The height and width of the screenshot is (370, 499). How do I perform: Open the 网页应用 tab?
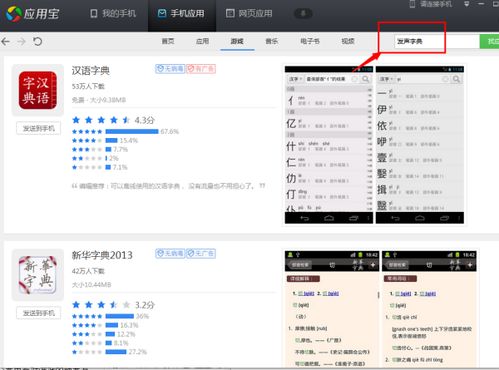249,14
